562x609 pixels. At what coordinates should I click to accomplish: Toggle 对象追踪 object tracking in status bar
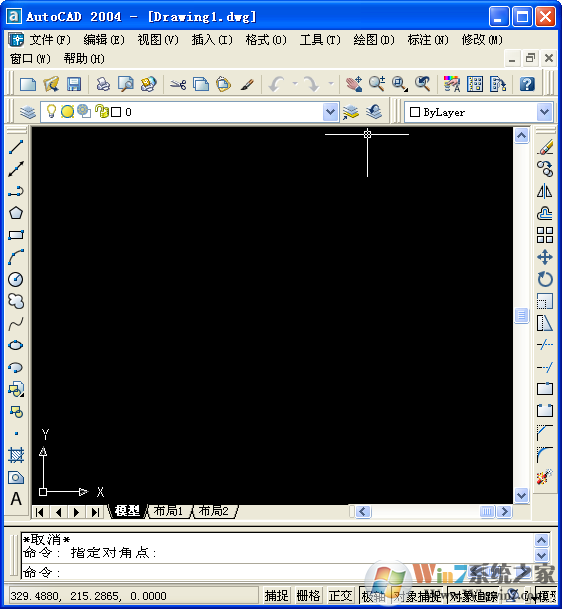473,596
